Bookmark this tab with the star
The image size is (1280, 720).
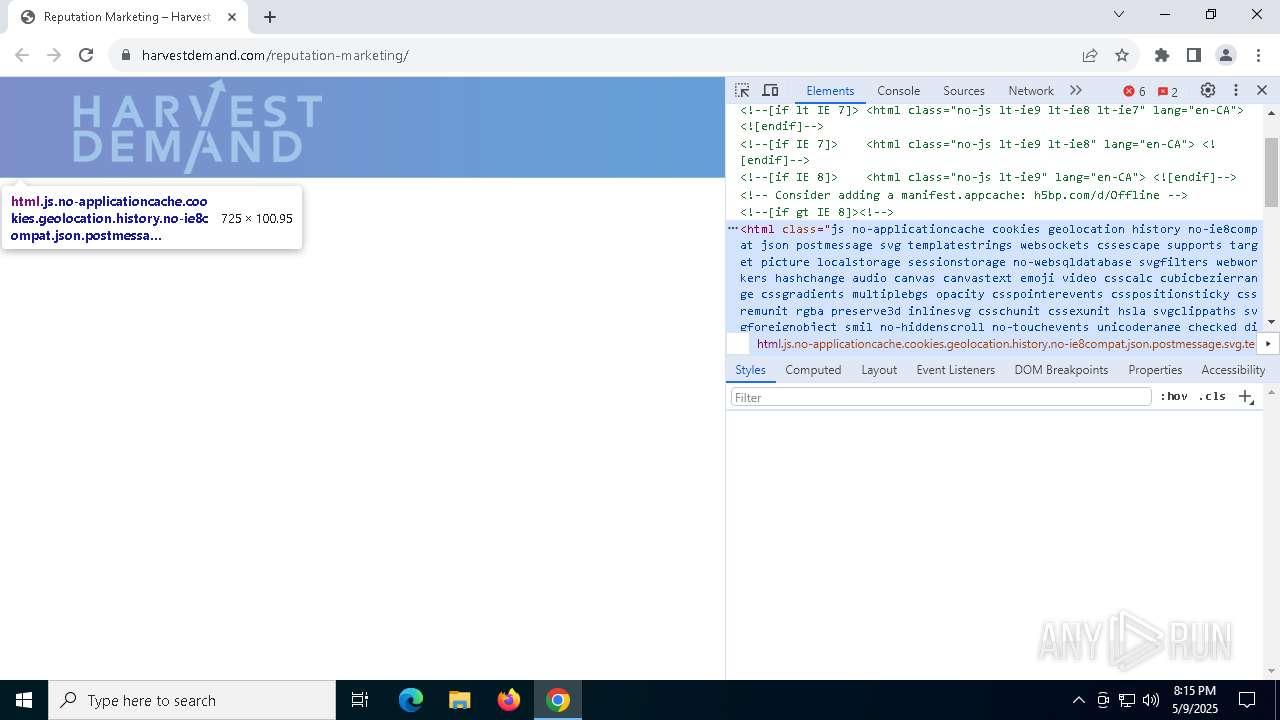1122,55
